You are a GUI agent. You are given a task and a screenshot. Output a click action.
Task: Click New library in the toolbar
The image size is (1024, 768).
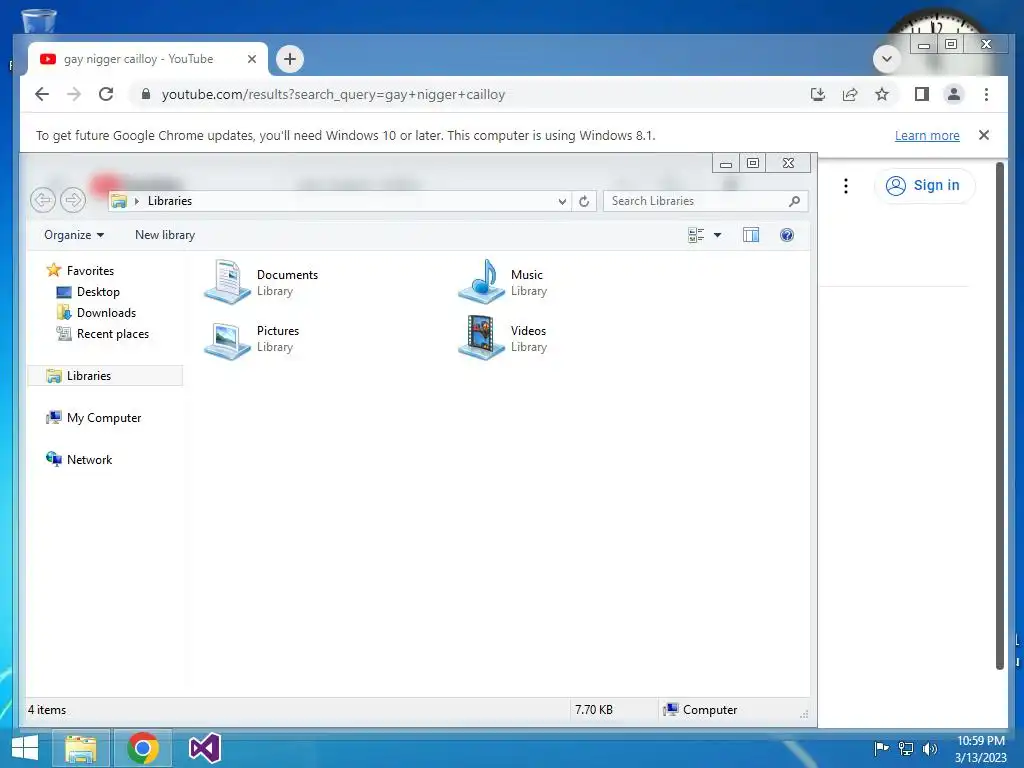click(x=165, y=235)
